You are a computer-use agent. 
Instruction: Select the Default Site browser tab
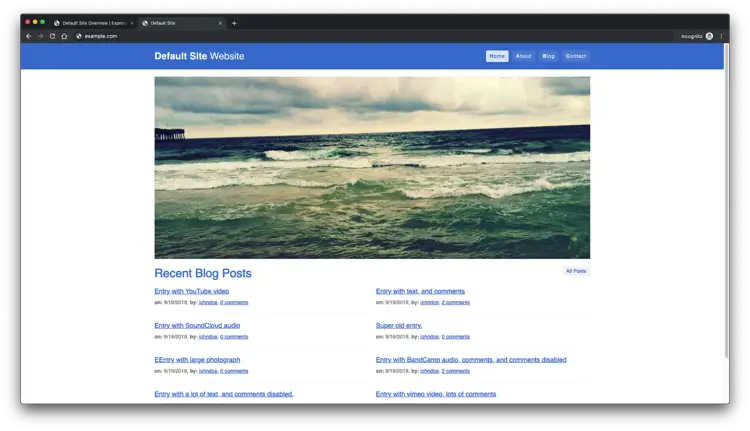(182, 23)
